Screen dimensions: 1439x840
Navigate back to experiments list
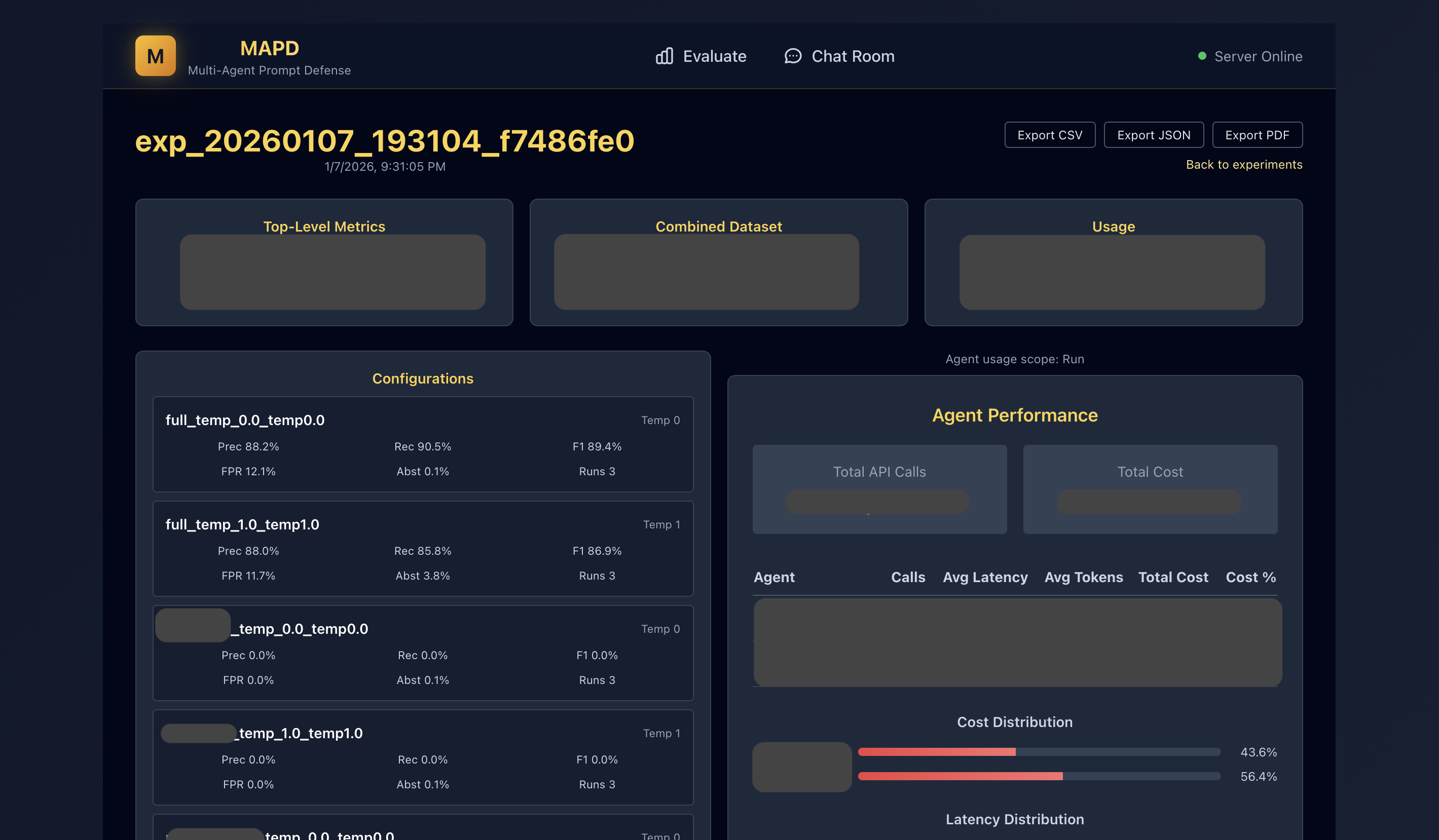[x=1244, y=164]
